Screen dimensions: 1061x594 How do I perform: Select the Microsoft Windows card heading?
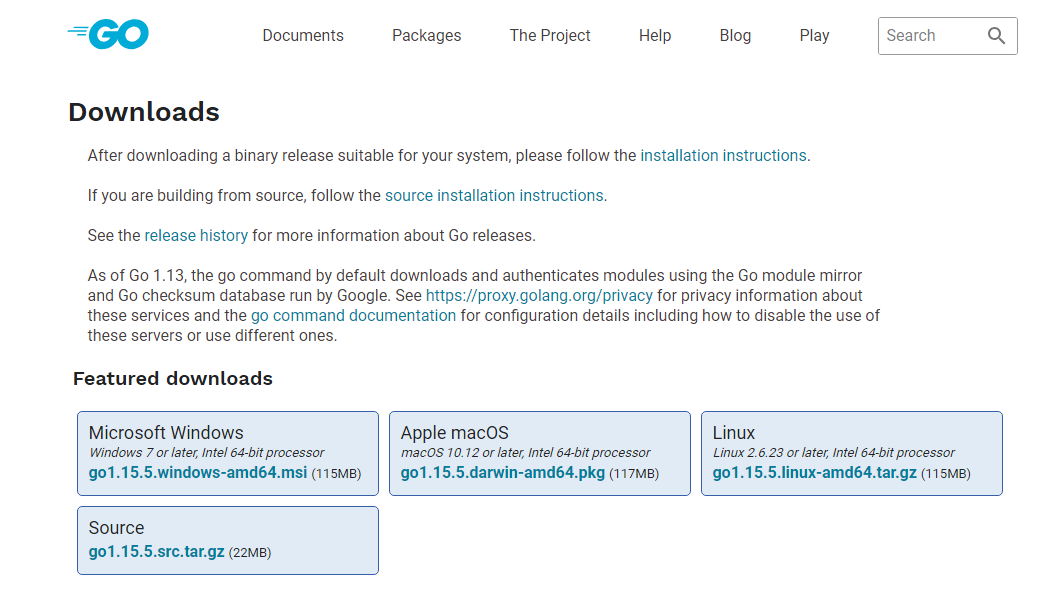tap(166, 433)
